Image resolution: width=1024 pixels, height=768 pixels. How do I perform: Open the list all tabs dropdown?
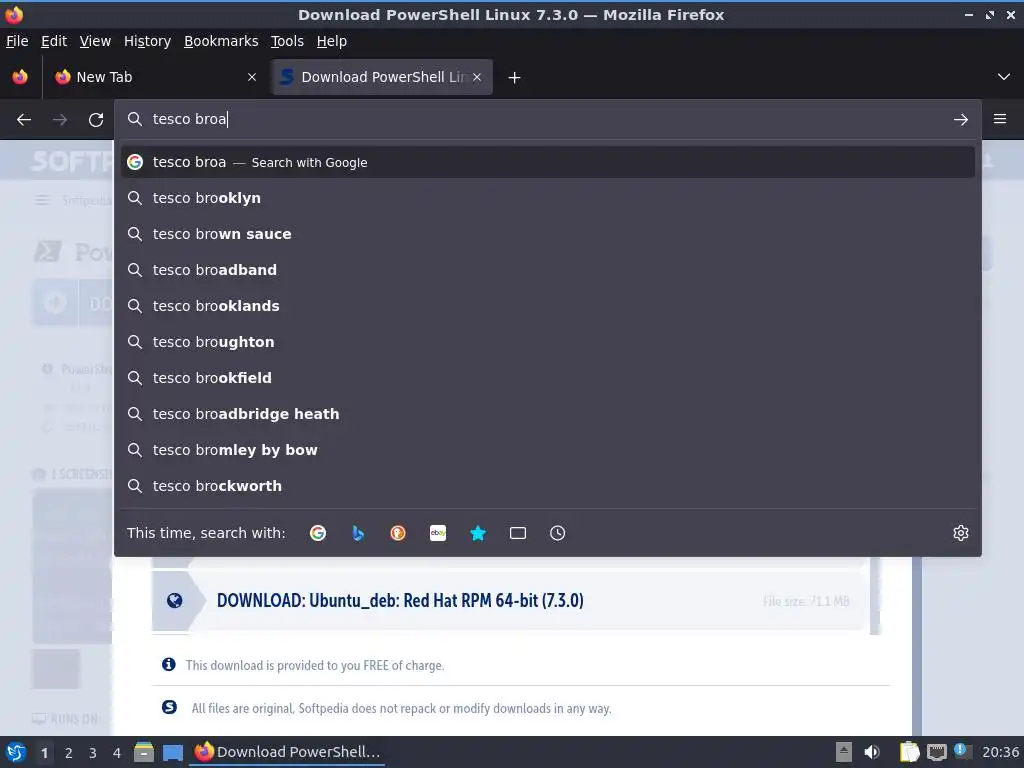coord(1004,77)
